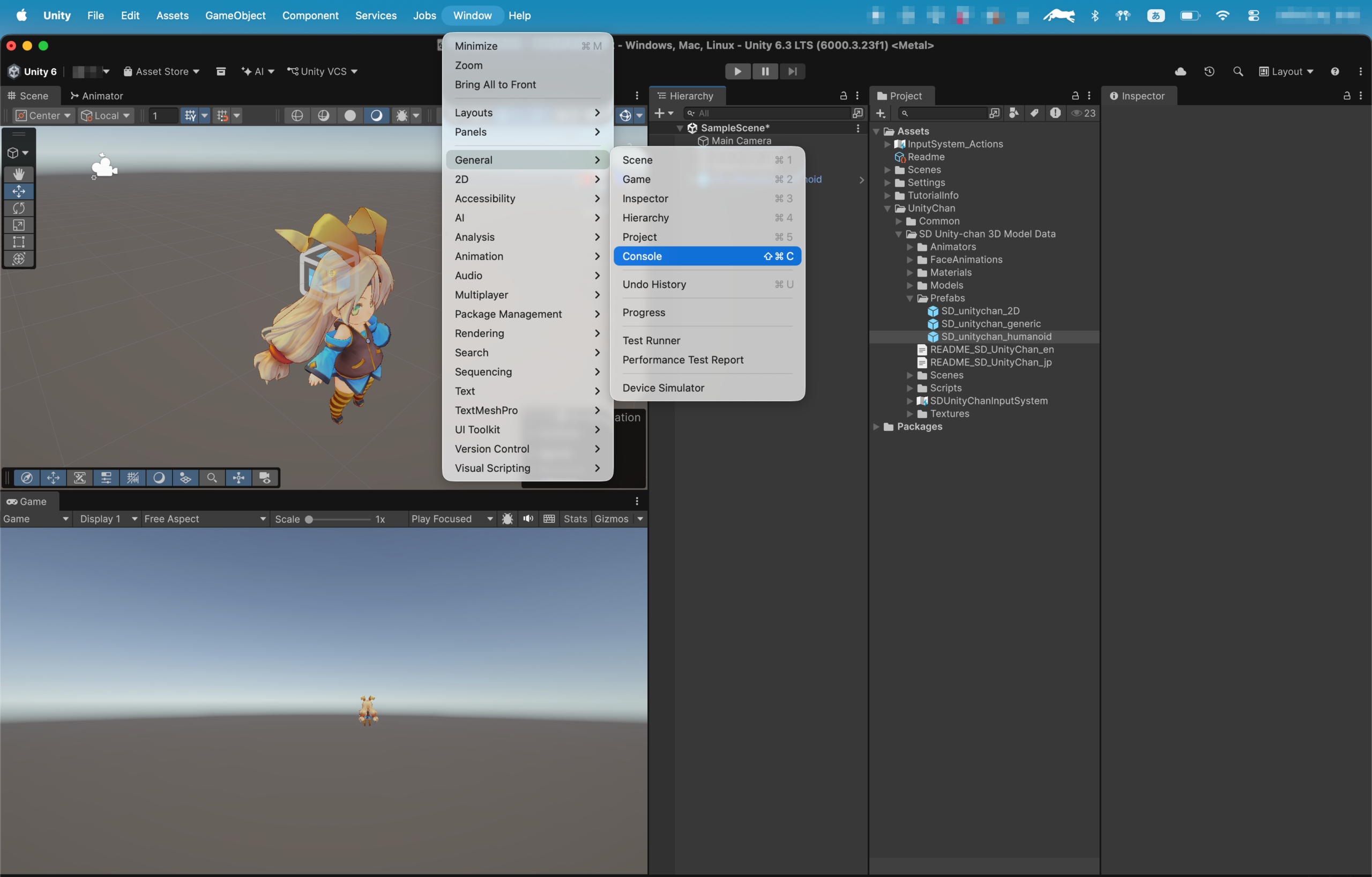The height and width of the screenshot is (877, 1372).
Task: Open the Layout dropdown
Action: pyautogui.click(x=1285, y=71)
